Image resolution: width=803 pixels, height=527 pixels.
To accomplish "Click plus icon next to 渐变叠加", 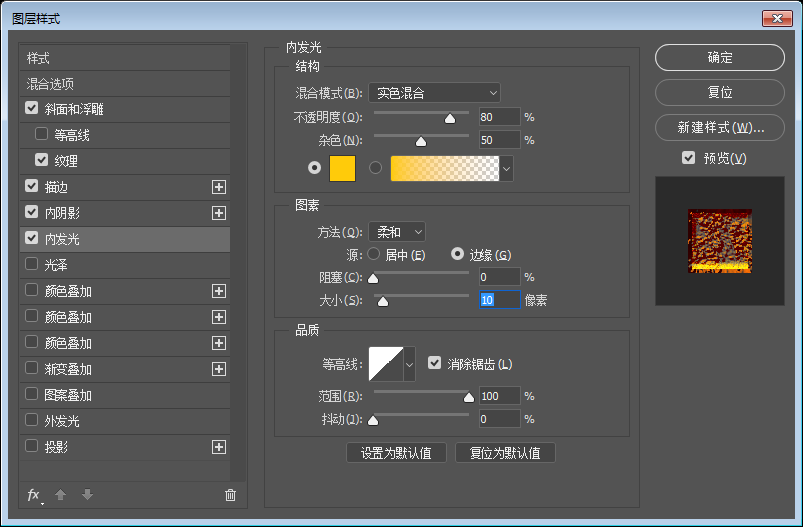I will coord(219,369).
